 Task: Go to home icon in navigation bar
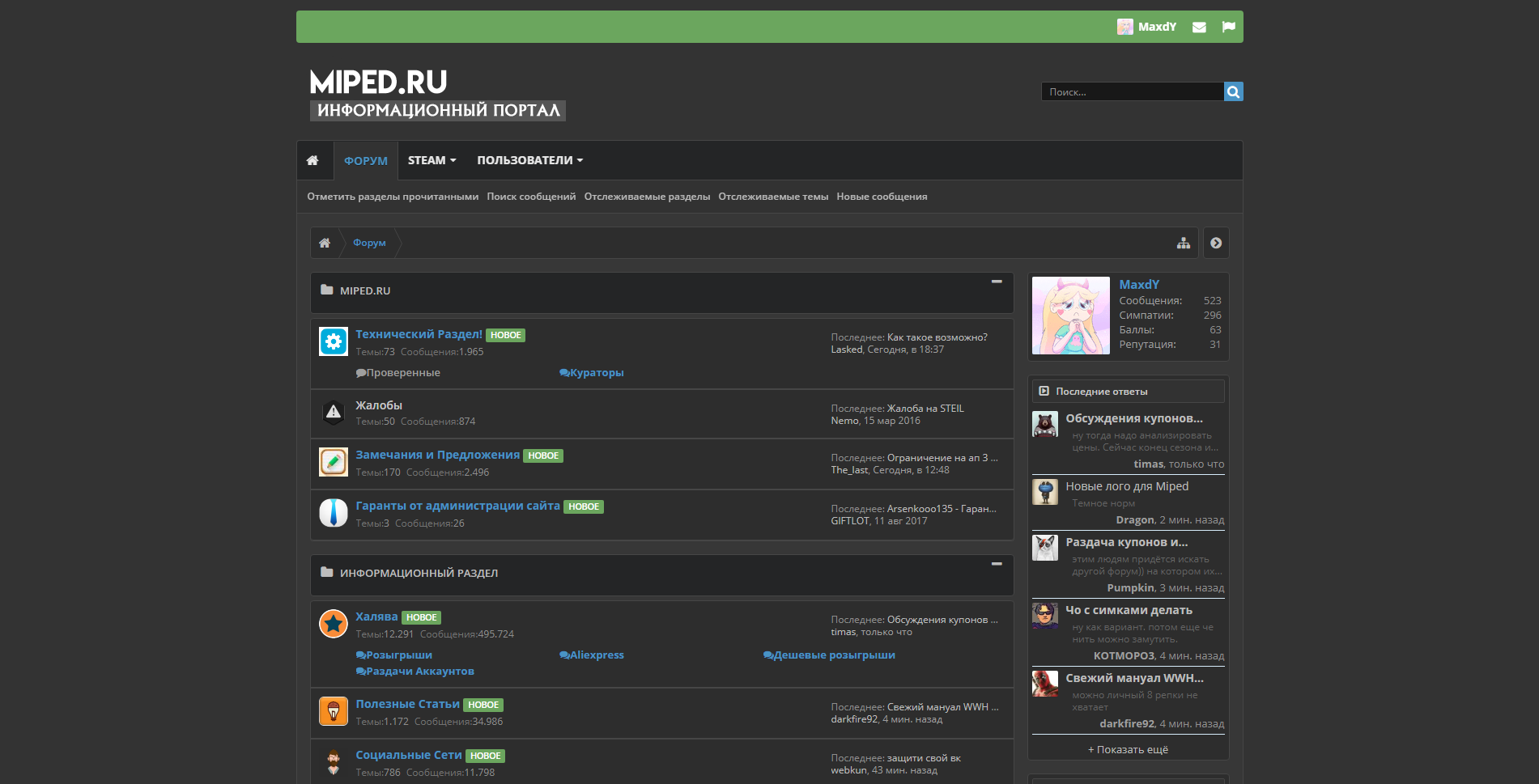click(312, 160)
